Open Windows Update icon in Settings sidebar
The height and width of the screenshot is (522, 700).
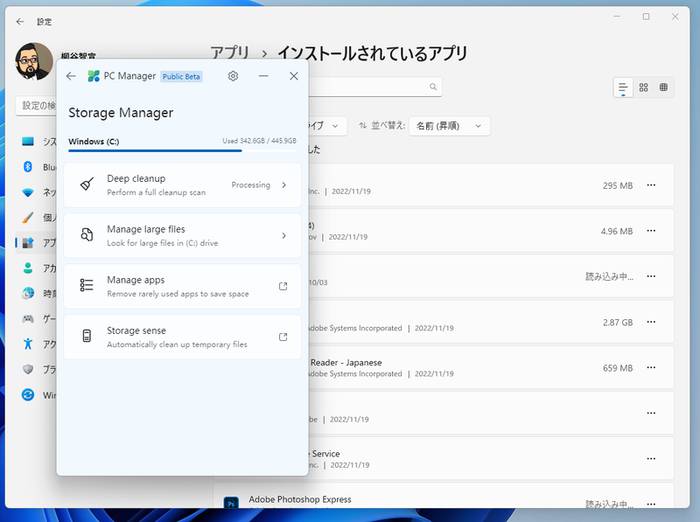[x=28, y=395]
